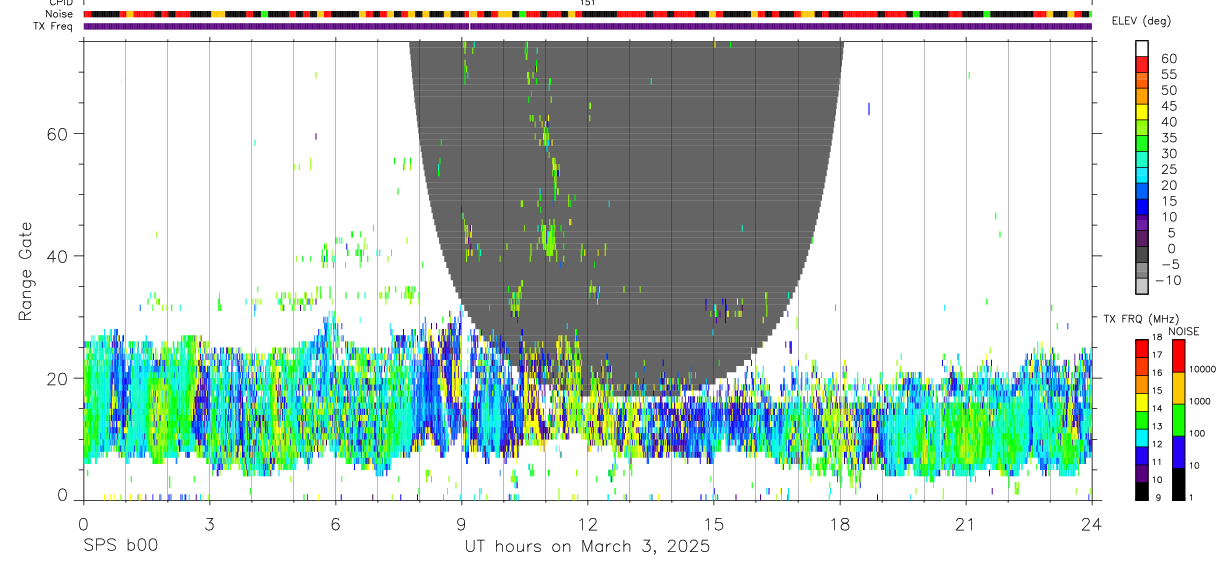
Task: Click the black TX FRQ swatch at 9-10 MHz
Action: point(1142,489)
